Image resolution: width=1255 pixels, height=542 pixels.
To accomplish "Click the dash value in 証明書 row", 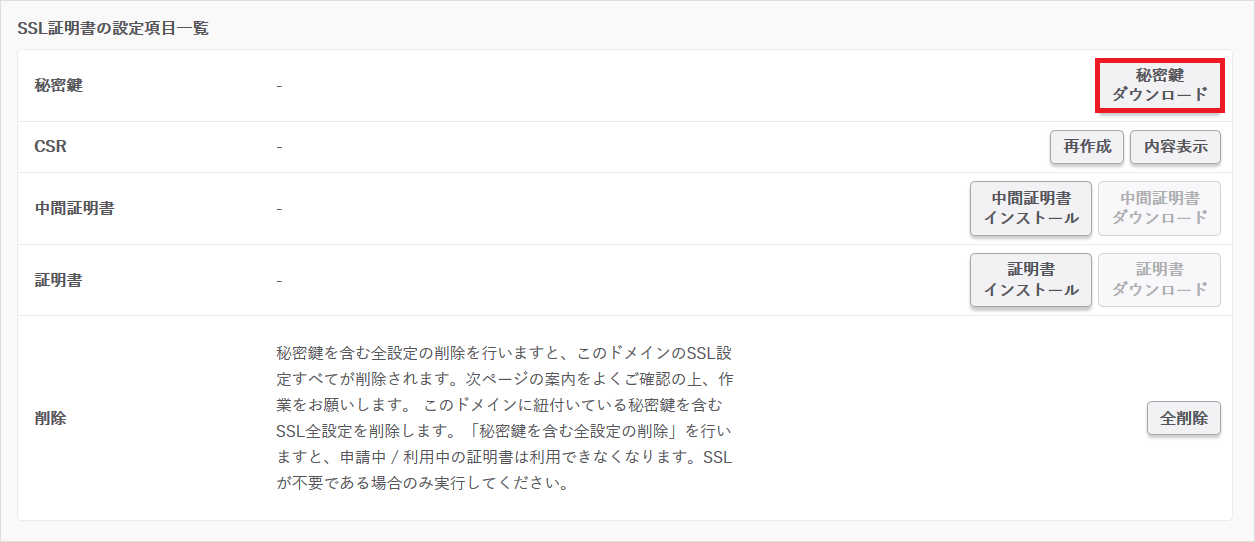I will [279, 280].
